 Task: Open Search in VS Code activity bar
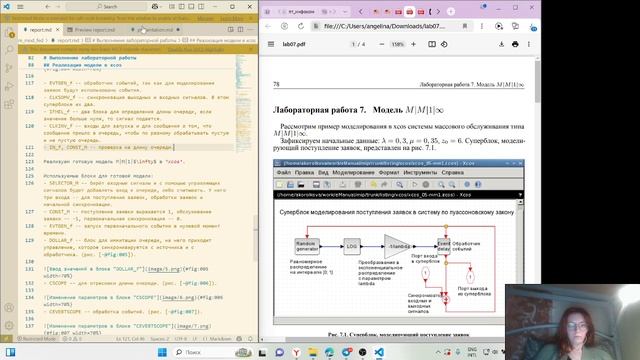click(9, 50)
